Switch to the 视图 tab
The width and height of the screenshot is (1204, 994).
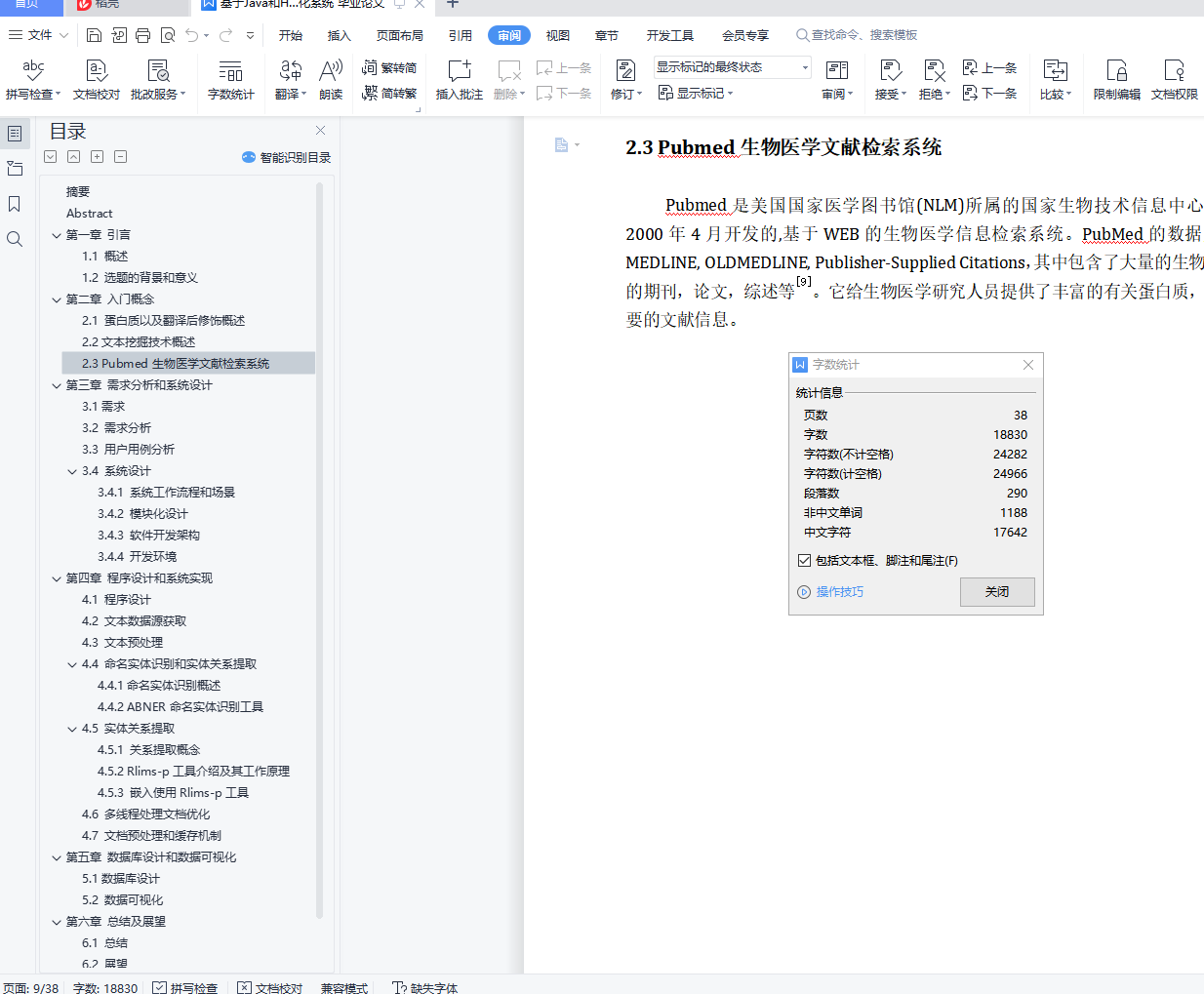pos(558,35)
